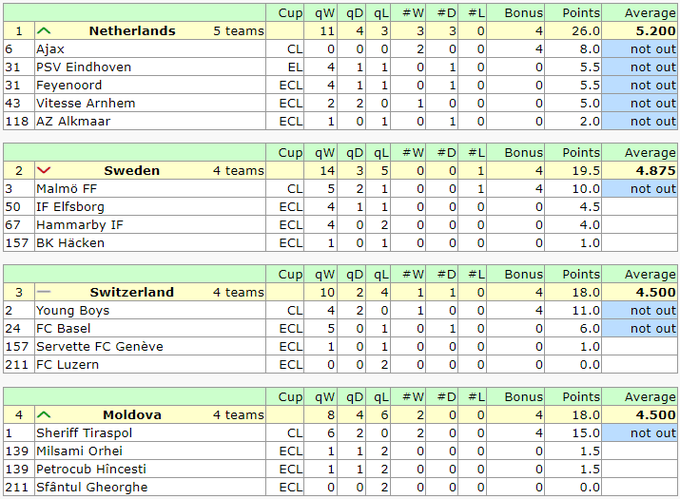Click the green up arrow beside Netherlands

(x=44, y=31)
